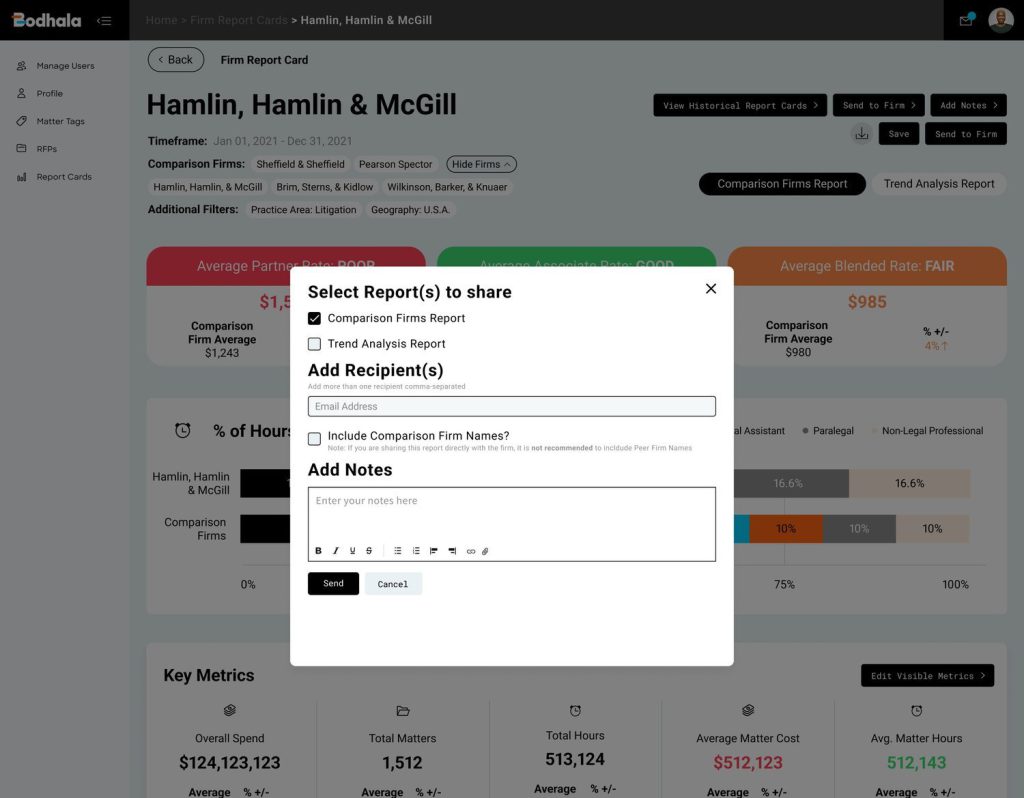Switch to the Comparison Firms Report tab
Image resolution: width=1024 pixels, height=798 pixels.
pyautogui.click(x=782, y=184)
